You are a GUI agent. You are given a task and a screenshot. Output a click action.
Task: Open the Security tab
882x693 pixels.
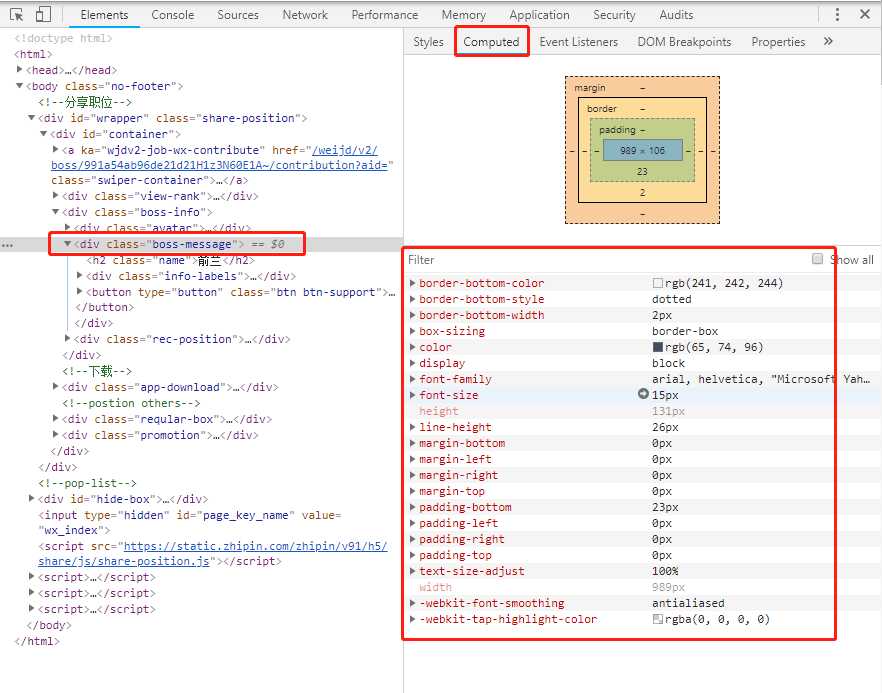[614, 15]
